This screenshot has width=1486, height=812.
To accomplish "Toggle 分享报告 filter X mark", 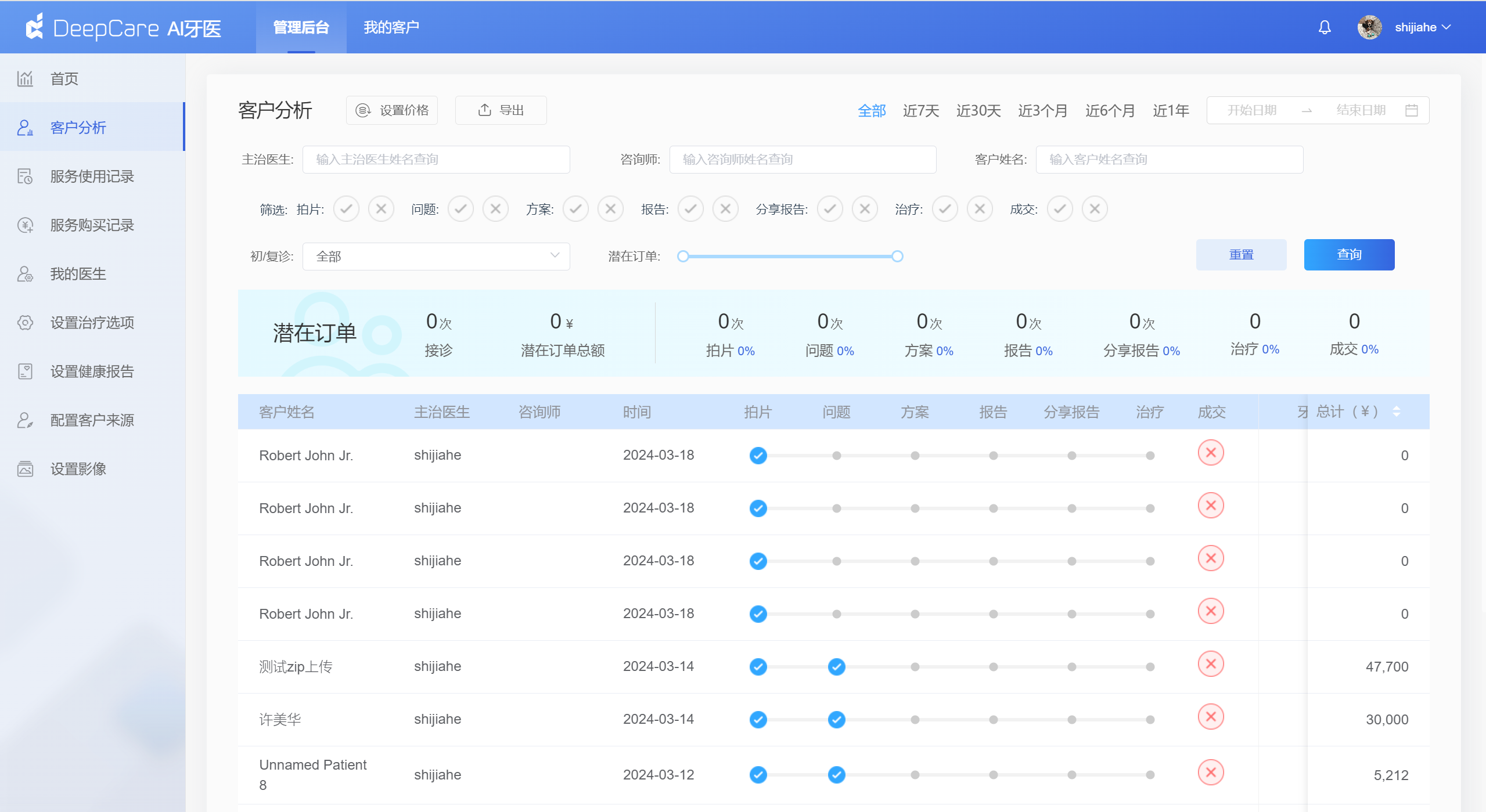I will 865,209.
